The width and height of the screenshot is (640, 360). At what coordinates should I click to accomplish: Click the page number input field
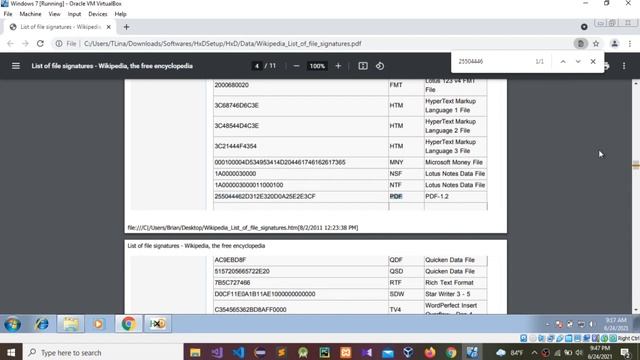(257, 66)
